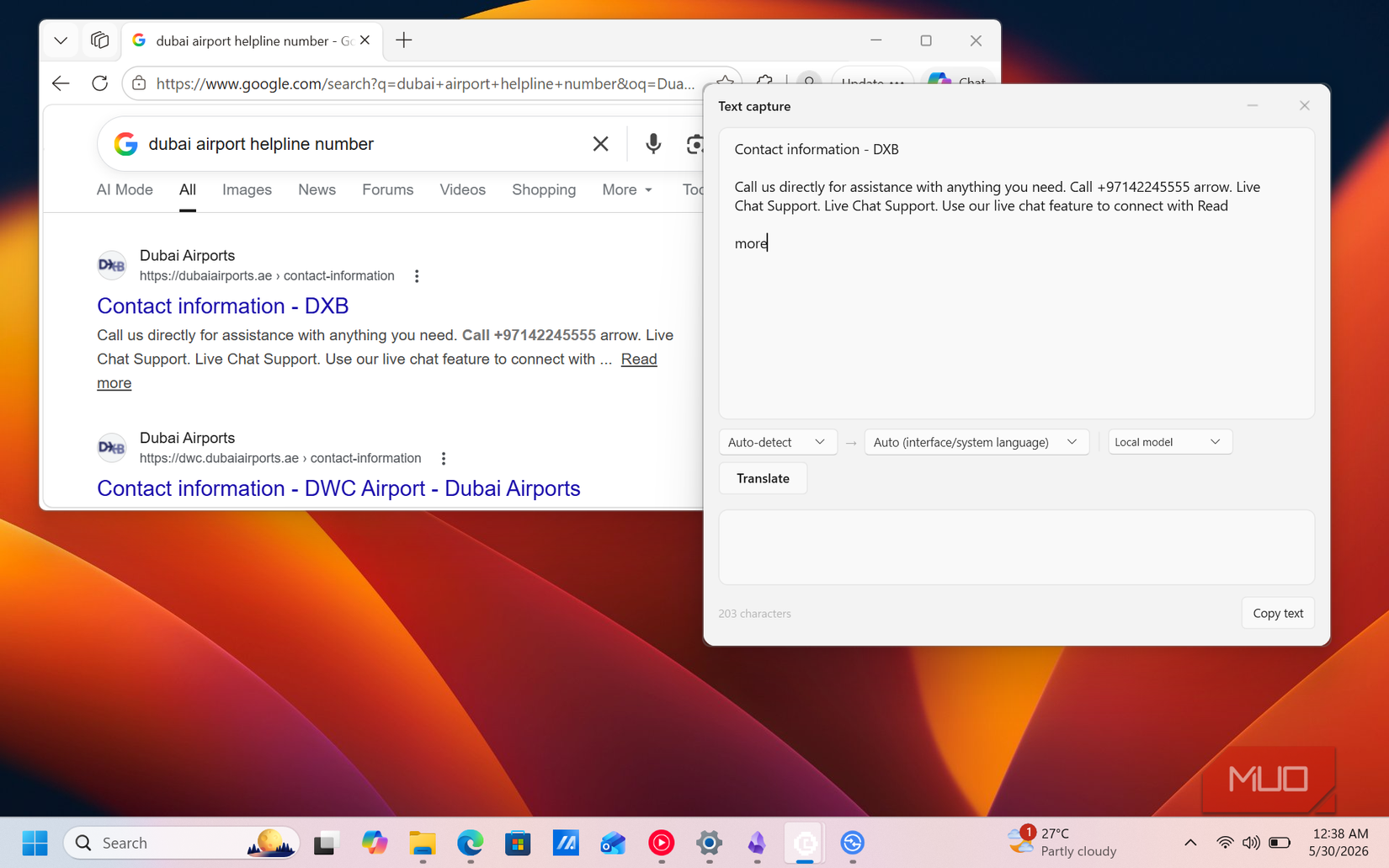Switch to News results tab
Screen dimensions: 1389x868
[317, 189]
